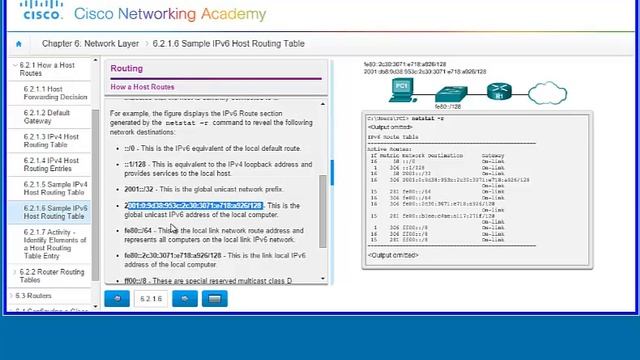This screenshot has width=640, height=360.
Task: Open 6.2.1.2 Default Gateway
Action: 47,117
